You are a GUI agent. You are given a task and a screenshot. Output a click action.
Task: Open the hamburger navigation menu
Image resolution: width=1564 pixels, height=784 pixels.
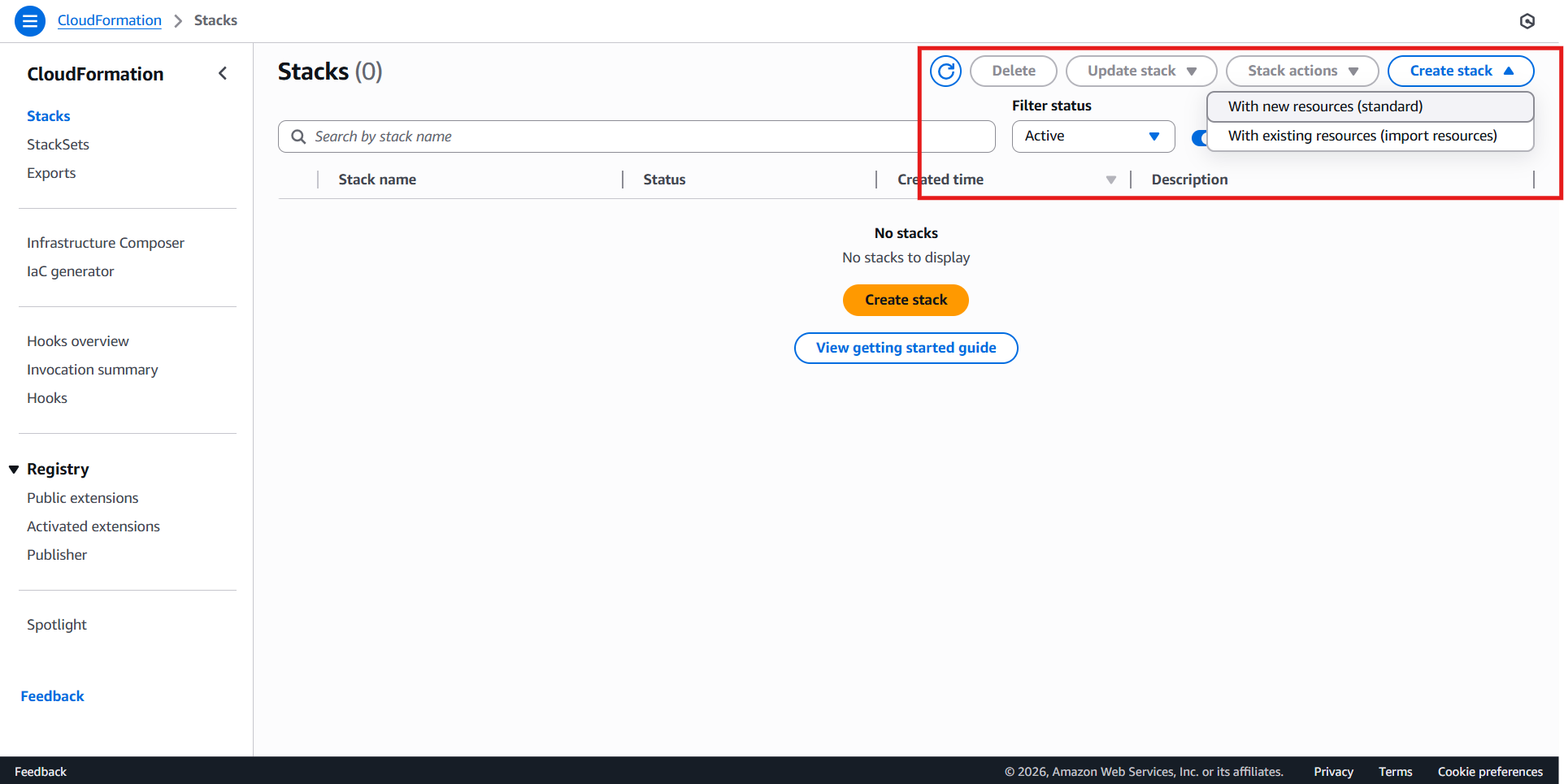click(x=30, y=21)
